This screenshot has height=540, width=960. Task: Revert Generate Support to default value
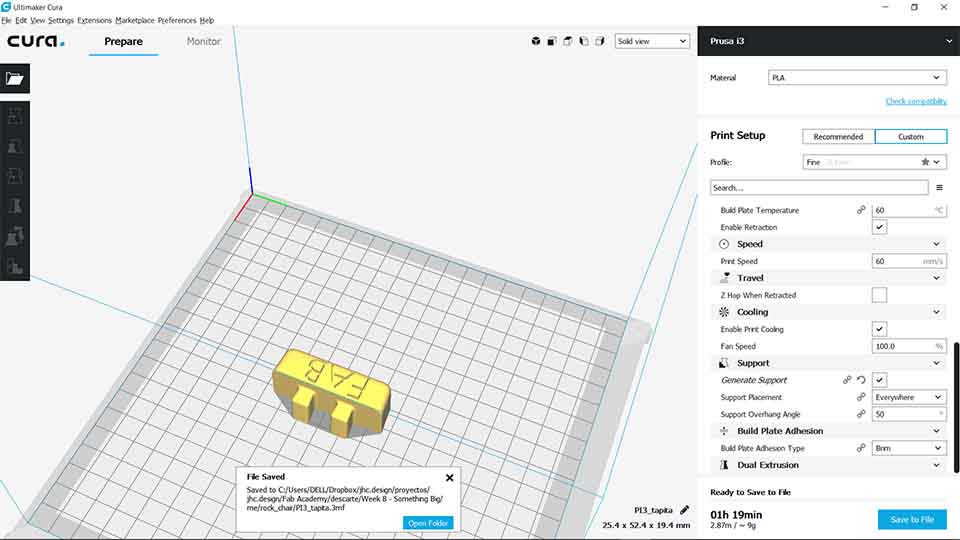[861, 380]
